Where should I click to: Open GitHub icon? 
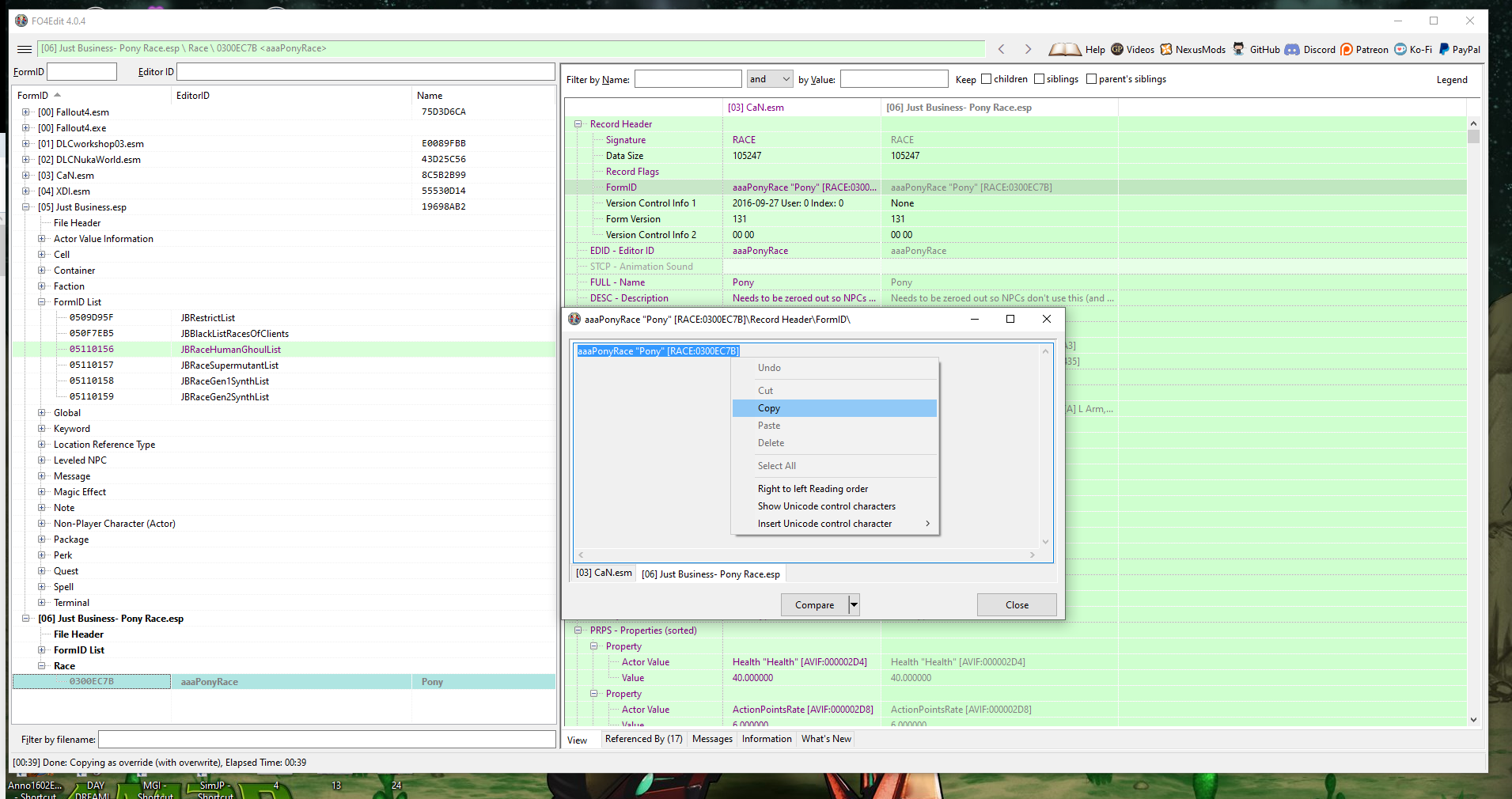[x=1239, y=49]
